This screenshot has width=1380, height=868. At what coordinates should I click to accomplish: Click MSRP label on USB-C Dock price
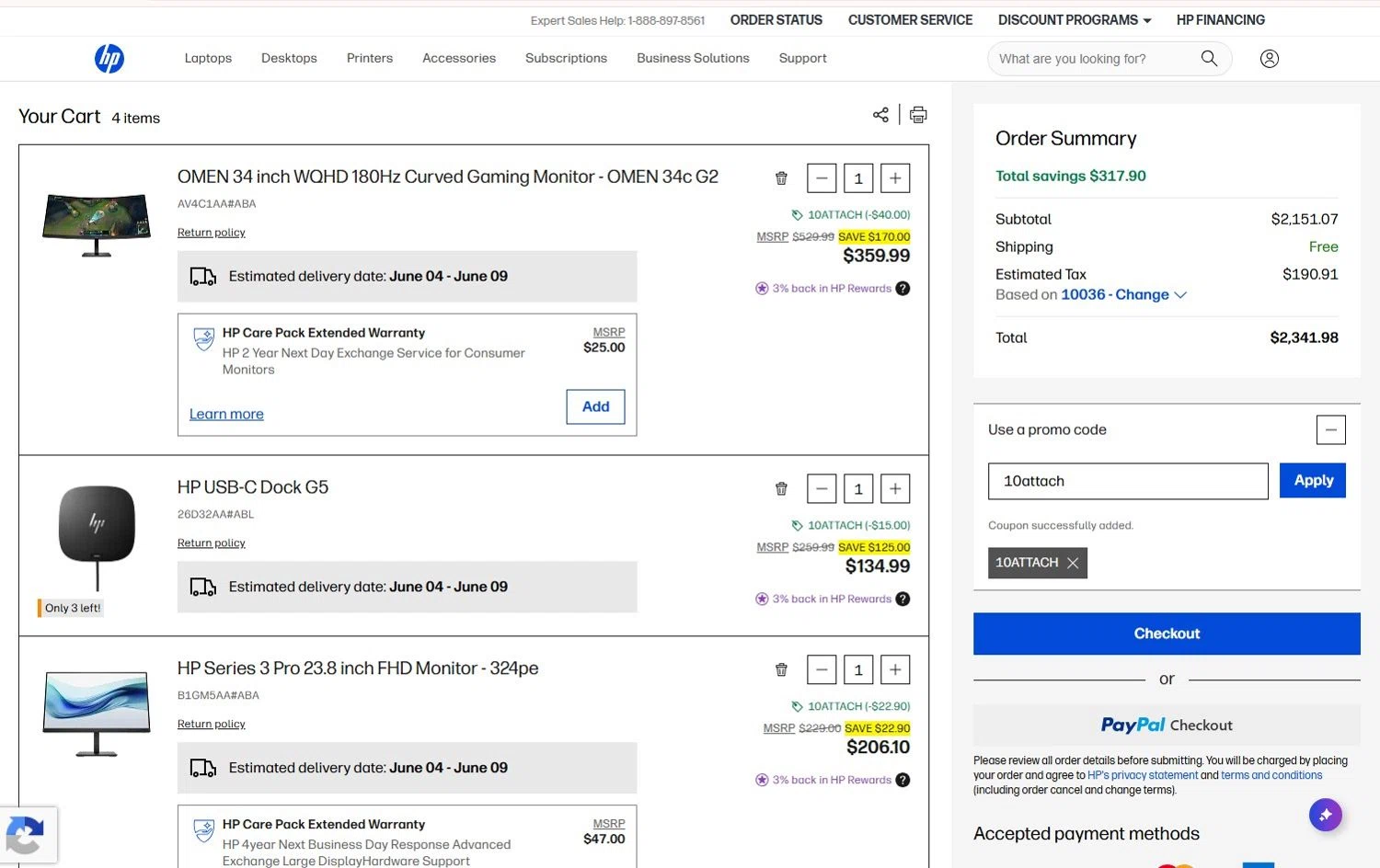pos(773,548)
